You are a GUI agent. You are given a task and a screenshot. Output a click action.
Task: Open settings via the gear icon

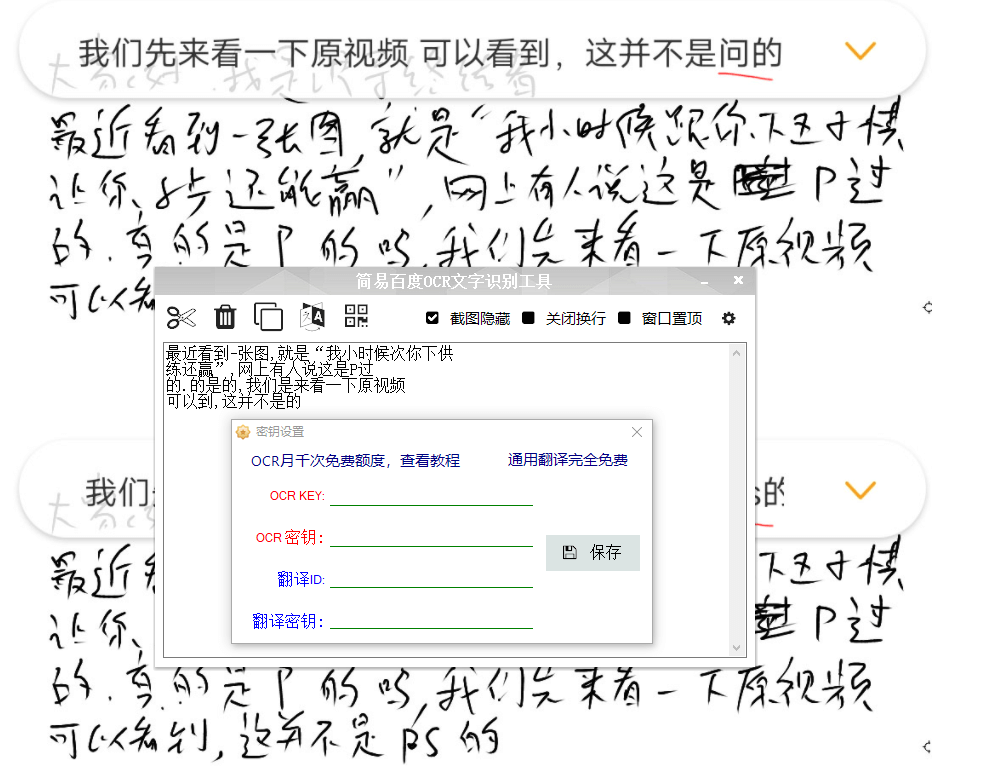click(x=729, y=318)
